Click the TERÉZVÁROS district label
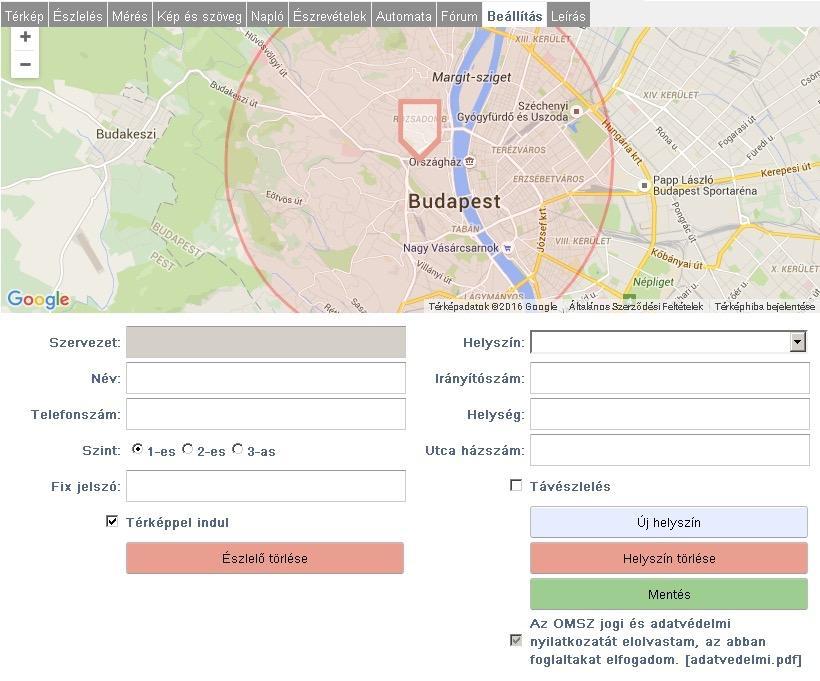Image resolution: width=820 pixels, height=681 pixels. tap(518, 150)
